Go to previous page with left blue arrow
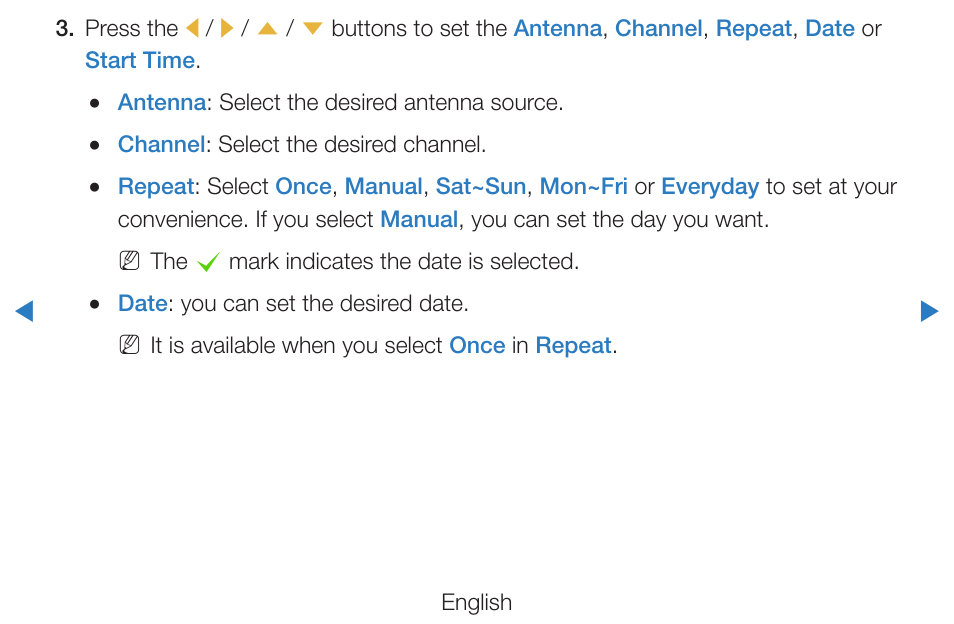Viewport: 954px width, 624px height. coord(24,311)
